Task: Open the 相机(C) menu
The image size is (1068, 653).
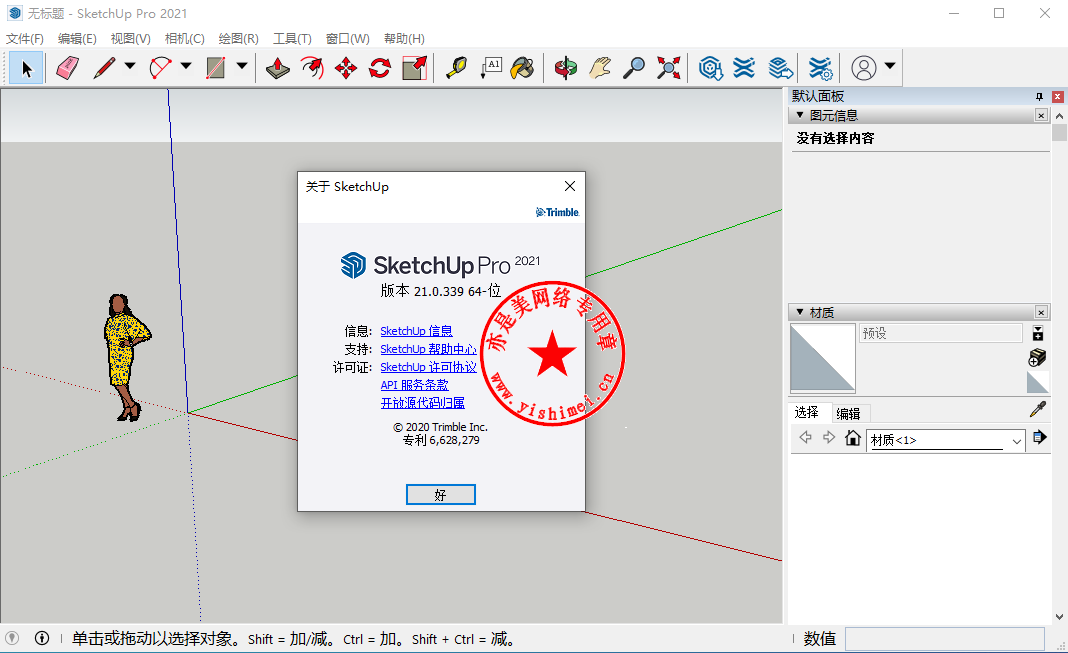Action: [185, 39]
